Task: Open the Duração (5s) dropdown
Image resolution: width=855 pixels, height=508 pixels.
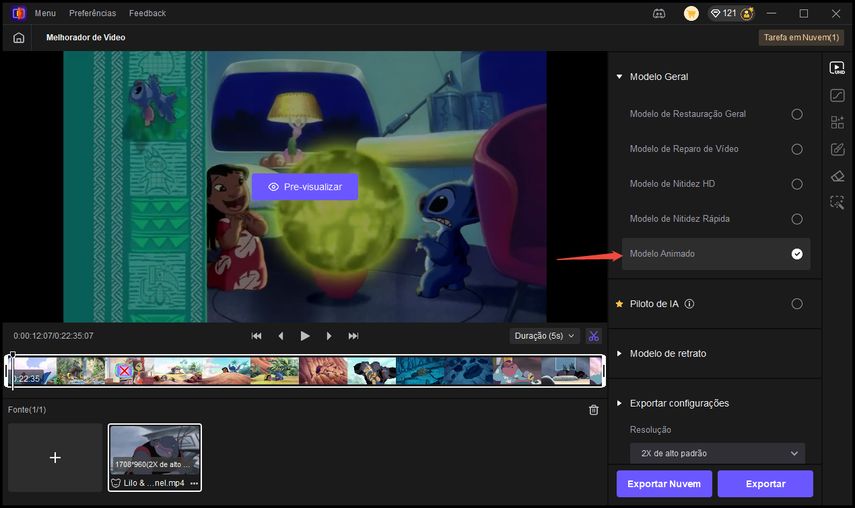Action: (x=544, y=336)
